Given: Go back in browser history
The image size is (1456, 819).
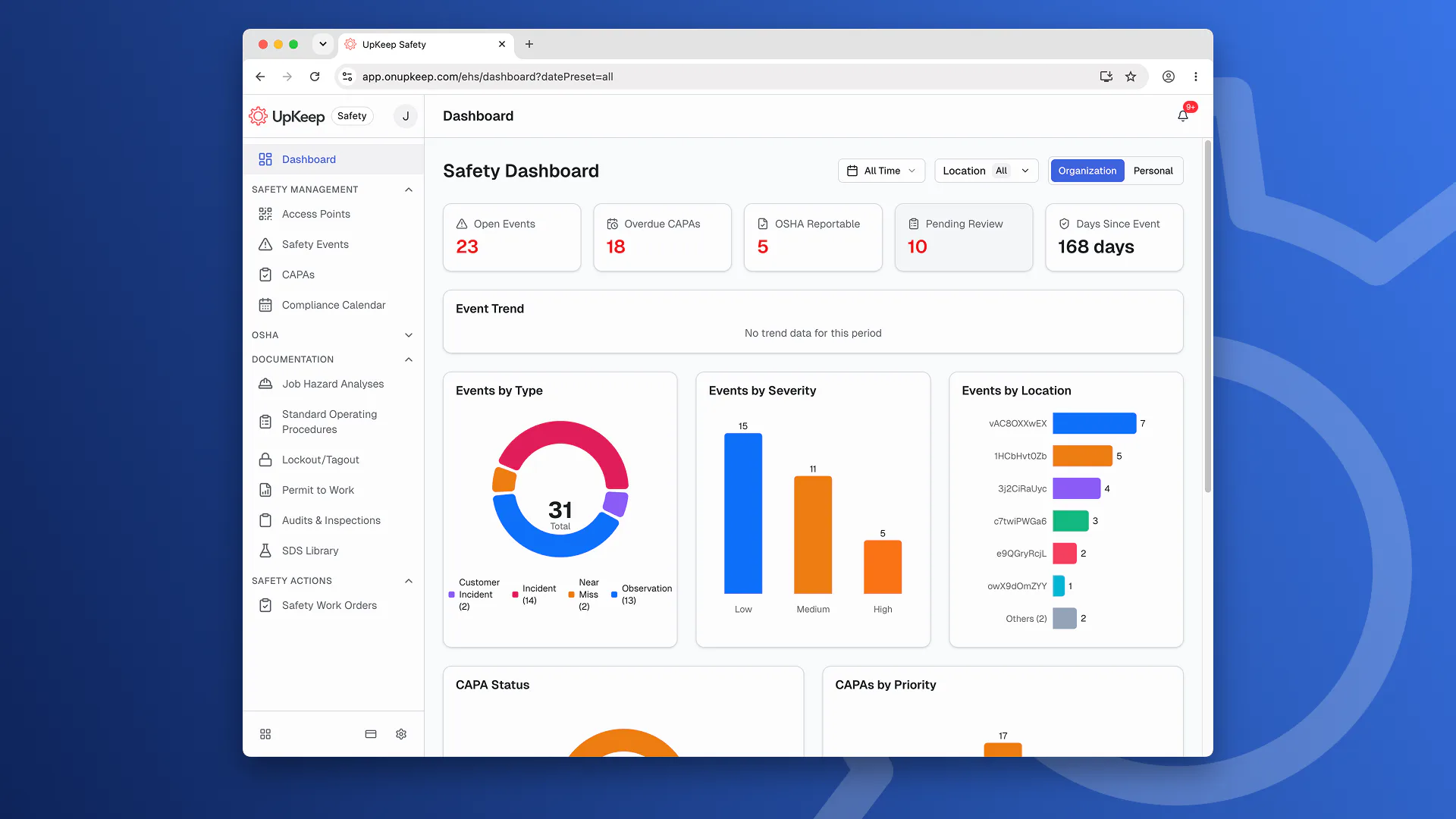Looking at the screenshot, I should [x=260, y=77].
